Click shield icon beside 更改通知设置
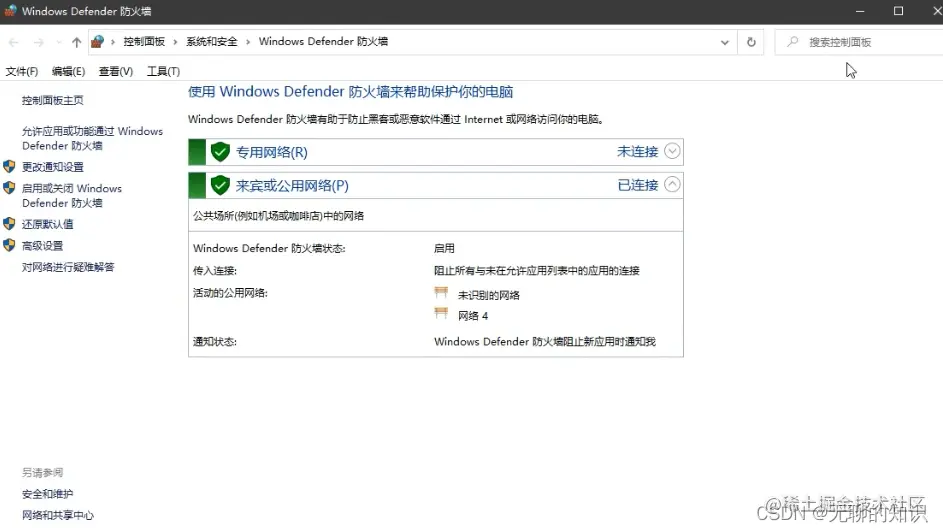 pos(9,167)
